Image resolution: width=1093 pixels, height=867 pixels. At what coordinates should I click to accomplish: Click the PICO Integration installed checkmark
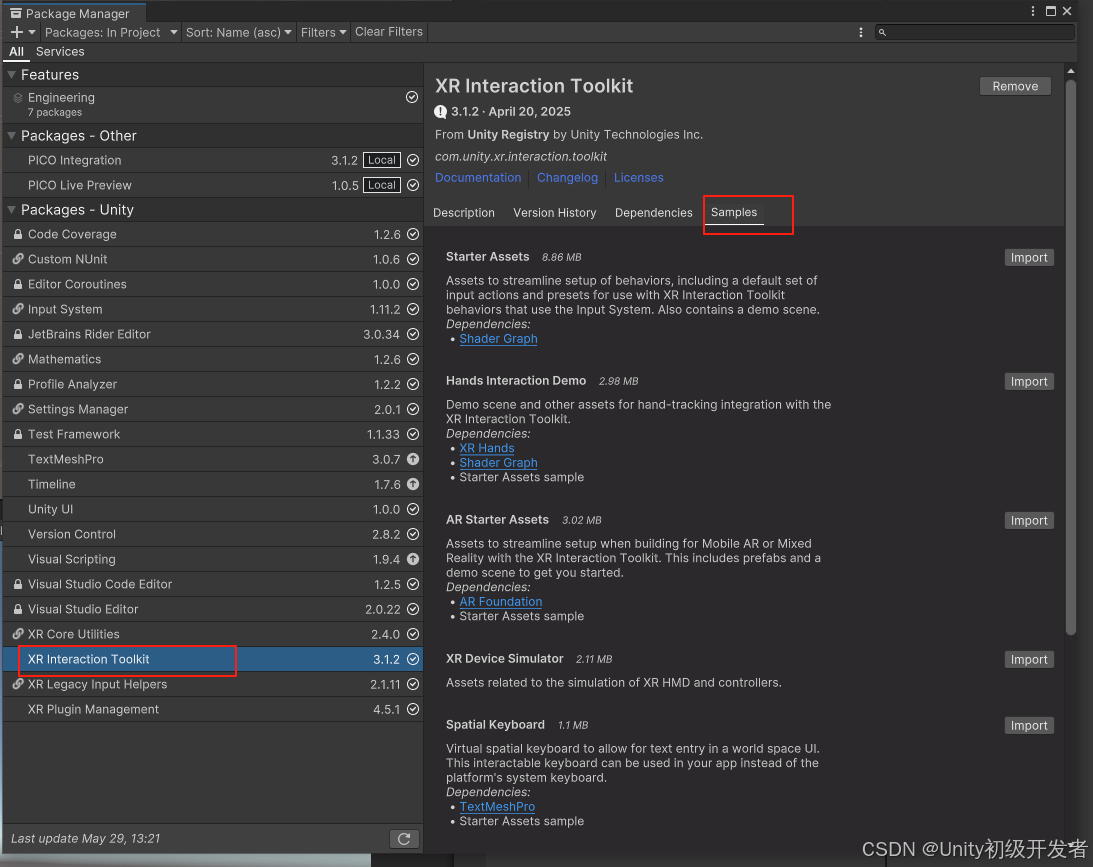coord(413,160)
